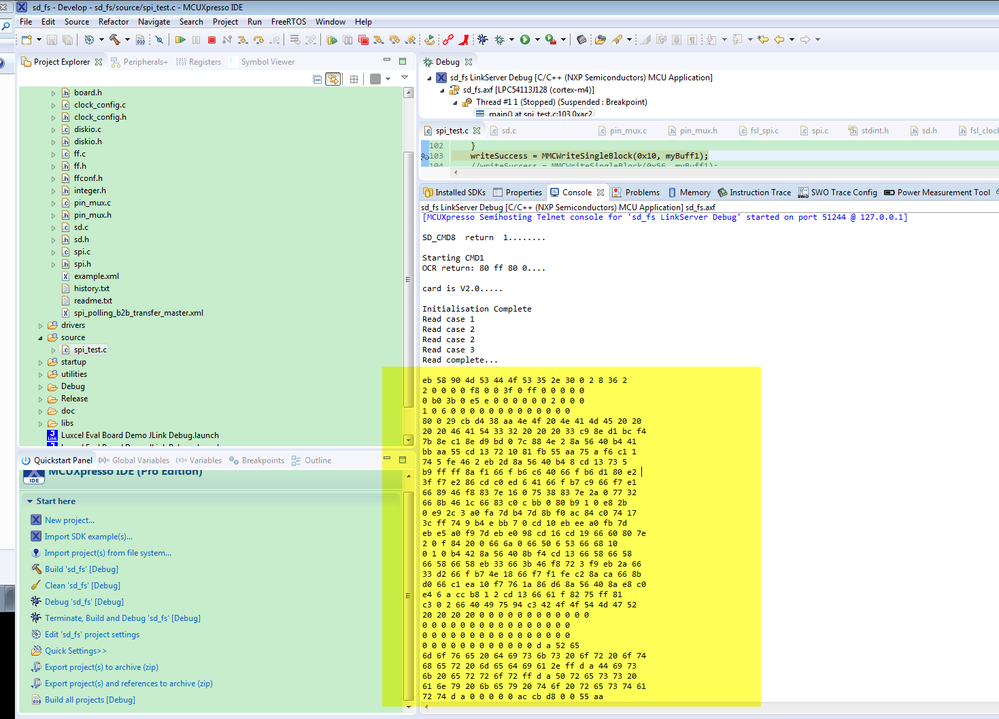
Task: Expand the startup folder
Action: point(40,362)
